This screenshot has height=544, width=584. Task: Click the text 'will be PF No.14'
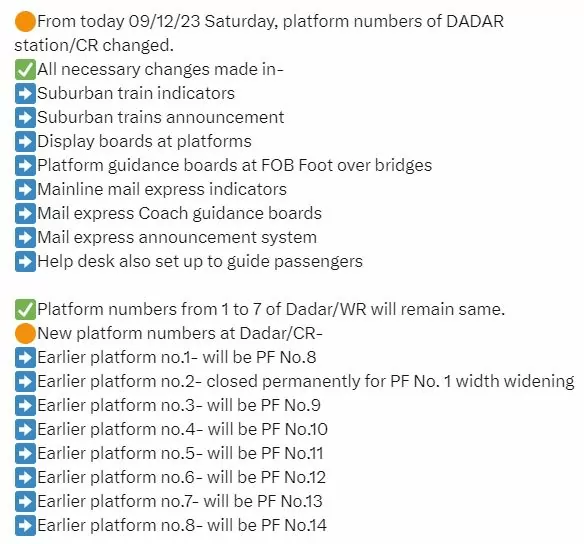click(267, 525)
